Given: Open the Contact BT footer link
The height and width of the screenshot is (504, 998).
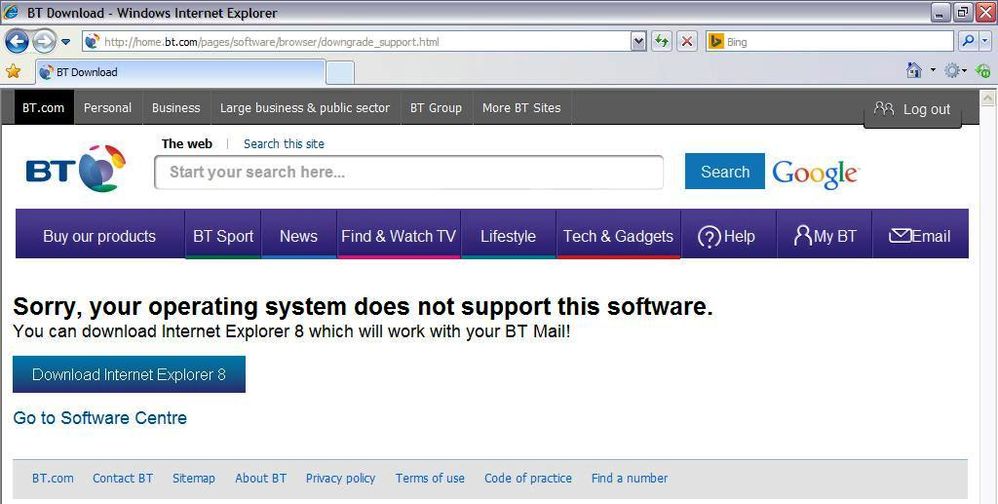Looking at the screenshot, I should pos(123,478).
